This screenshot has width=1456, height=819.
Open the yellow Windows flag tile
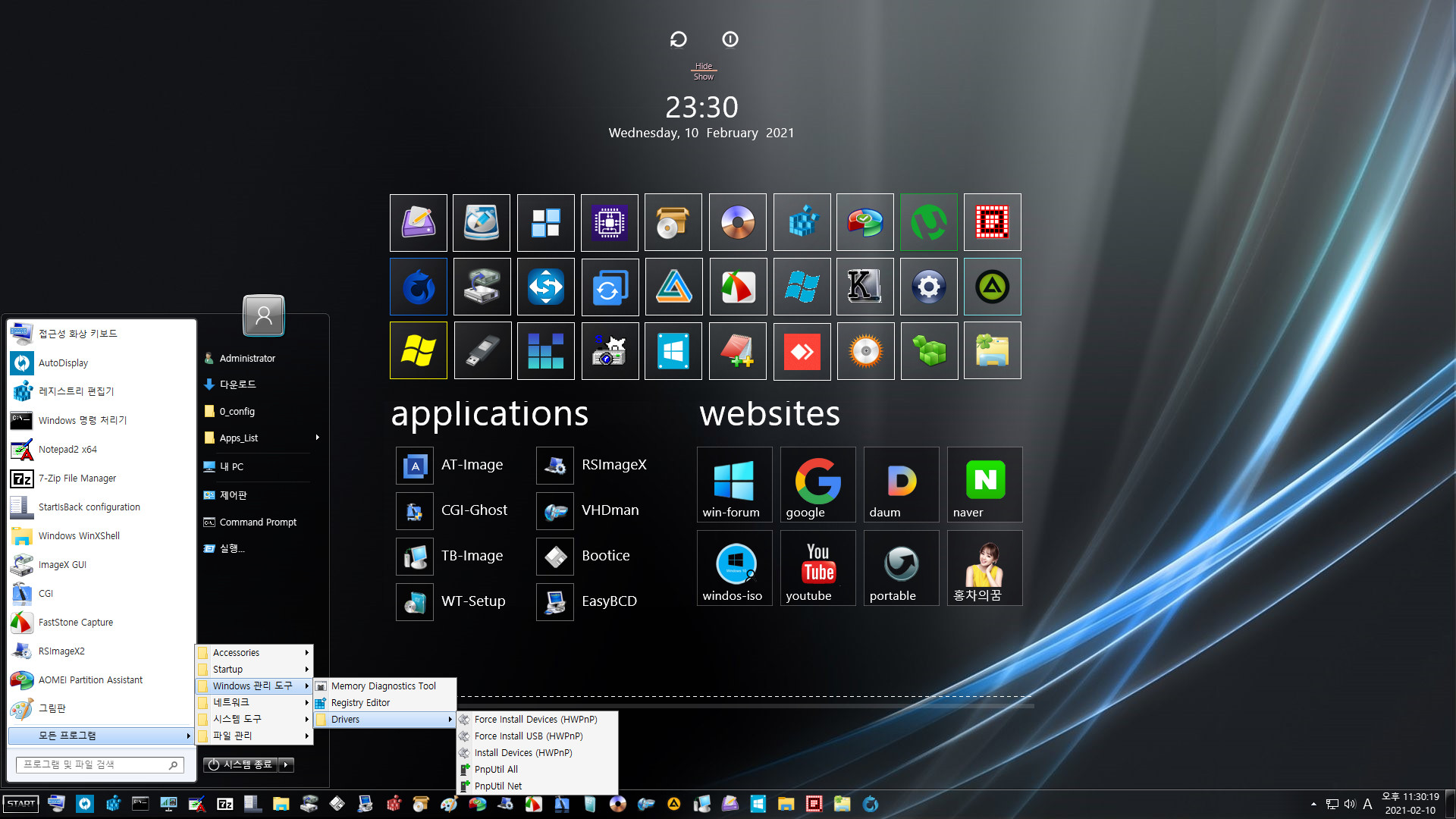(419, 351)
